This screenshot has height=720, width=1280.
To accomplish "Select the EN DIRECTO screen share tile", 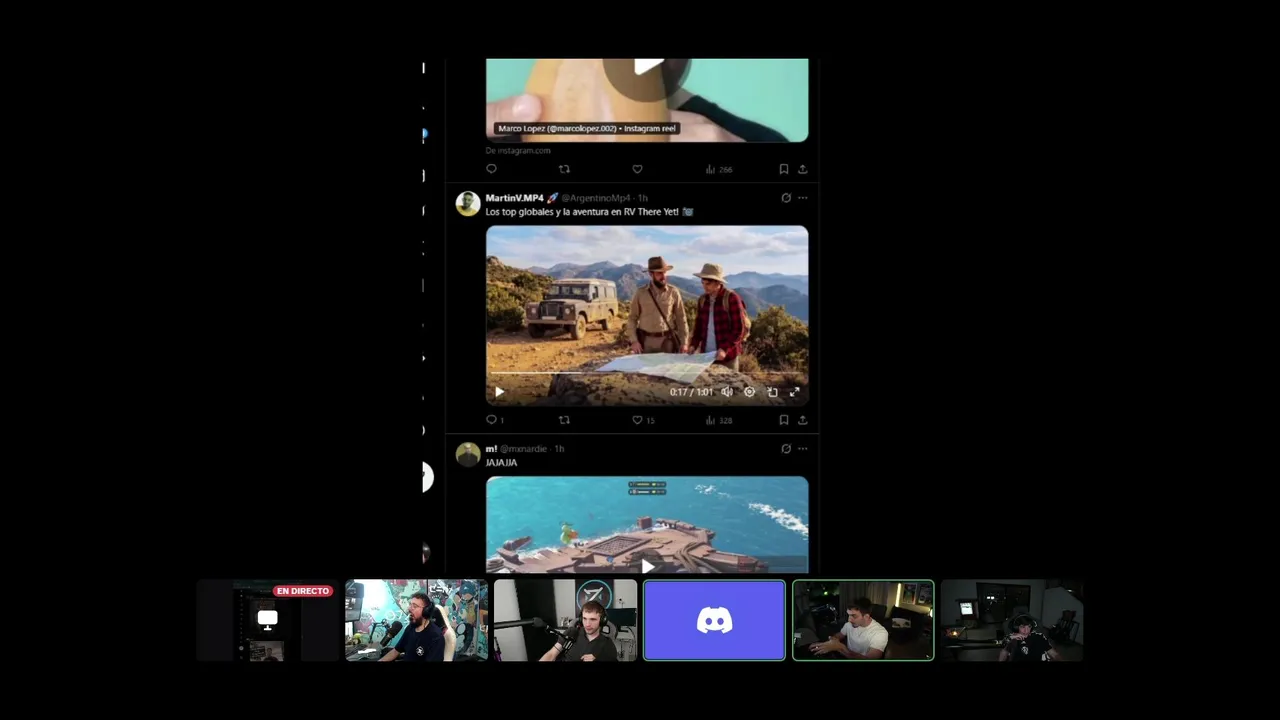I will click(267, 621).
